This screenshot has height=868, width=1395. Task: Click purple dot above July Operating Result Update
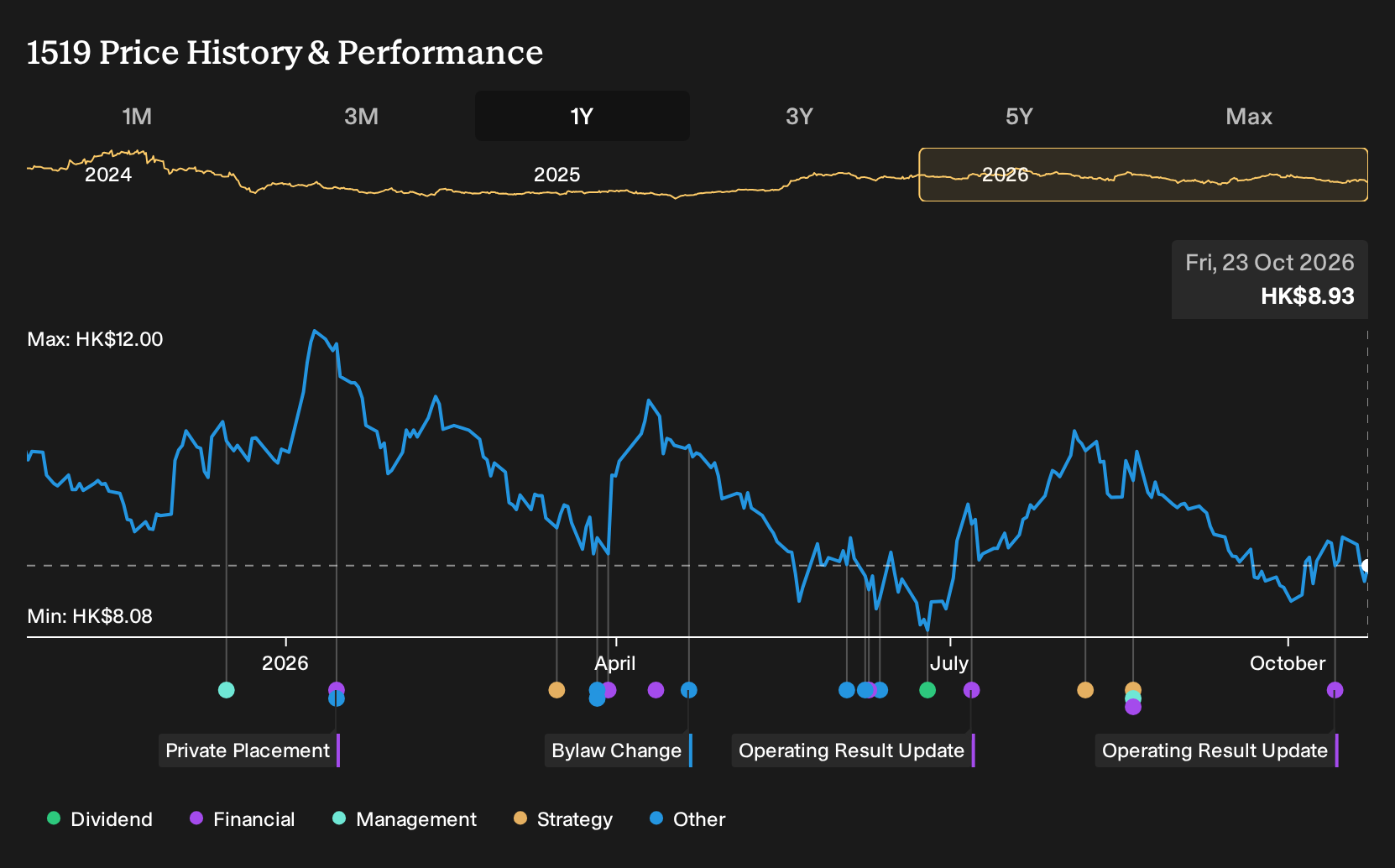(971, 690)
